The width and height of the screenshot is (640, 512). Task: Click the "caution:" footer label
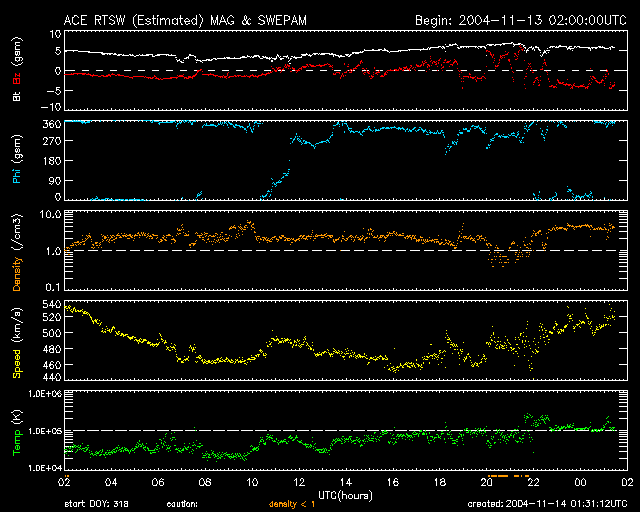coord(182,504)
